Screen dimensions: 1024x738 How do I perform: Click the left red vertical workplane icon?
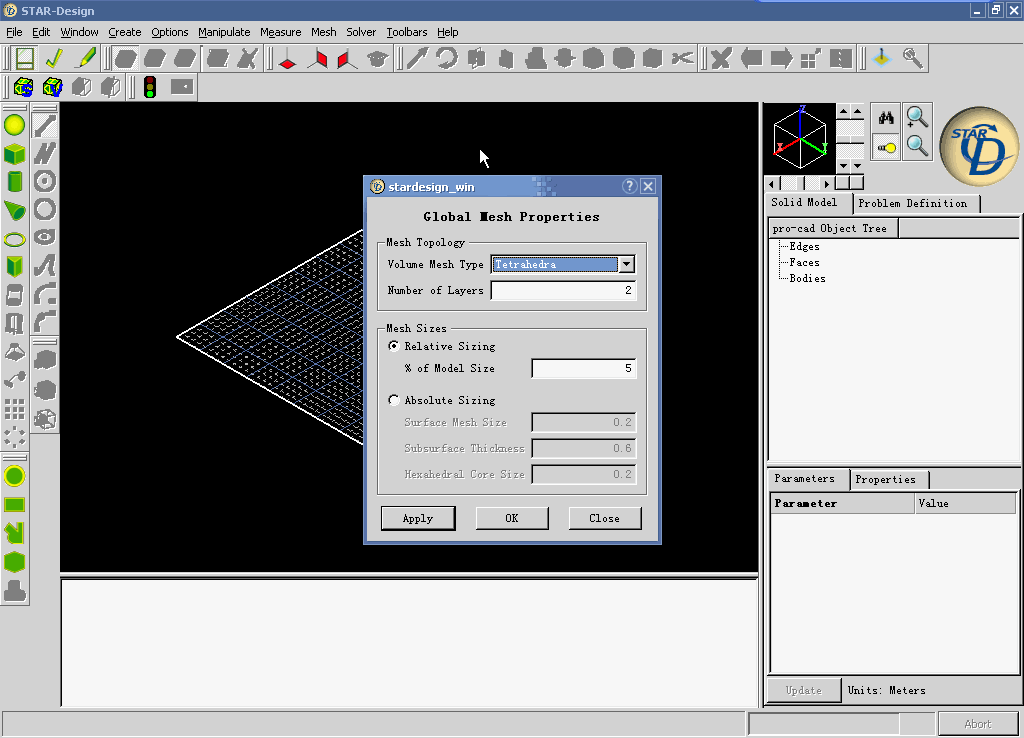pos(317,58)
